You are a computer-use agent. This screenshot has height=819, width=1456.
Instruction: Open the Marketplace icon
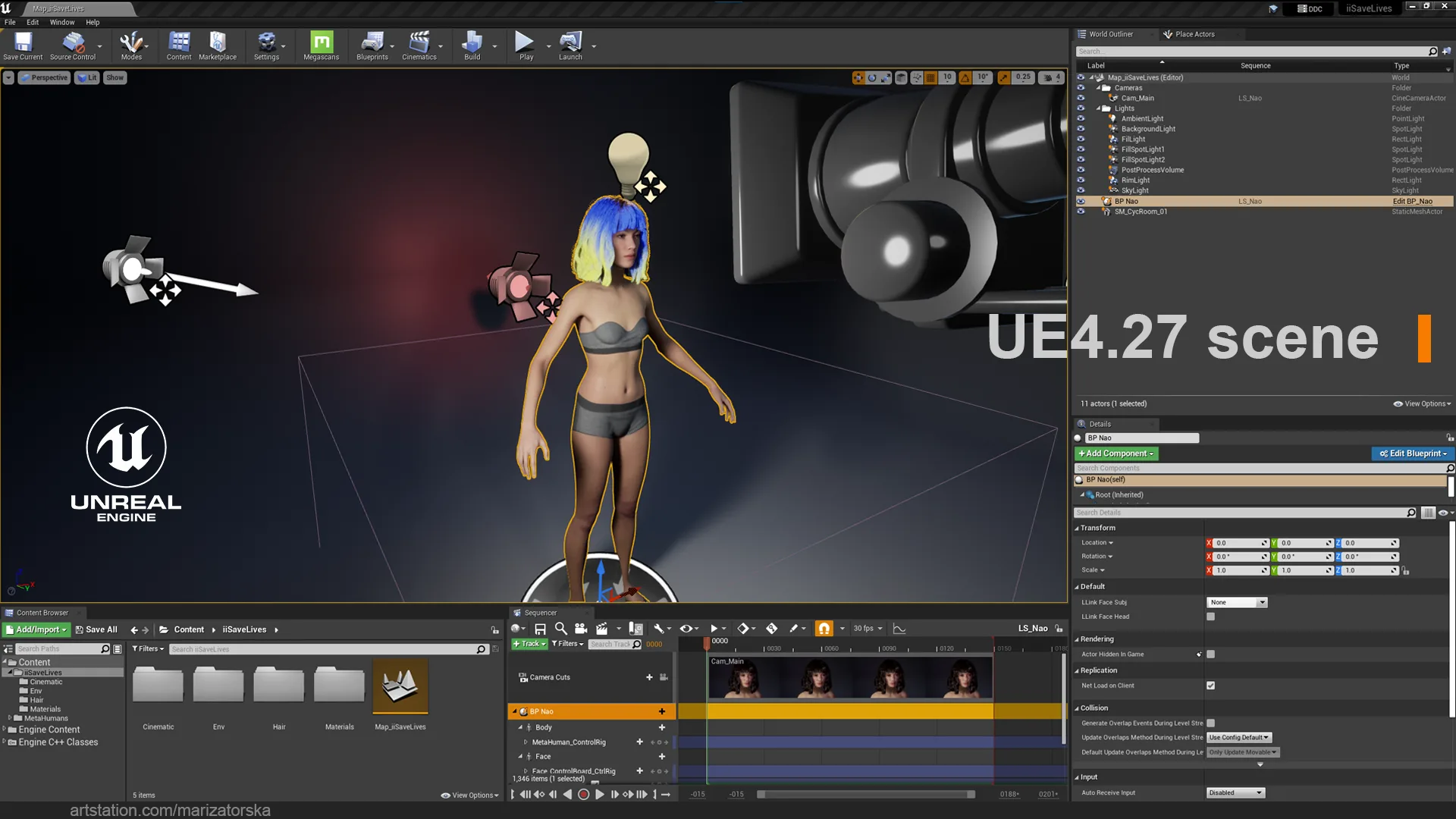click(x=218, y=45)
